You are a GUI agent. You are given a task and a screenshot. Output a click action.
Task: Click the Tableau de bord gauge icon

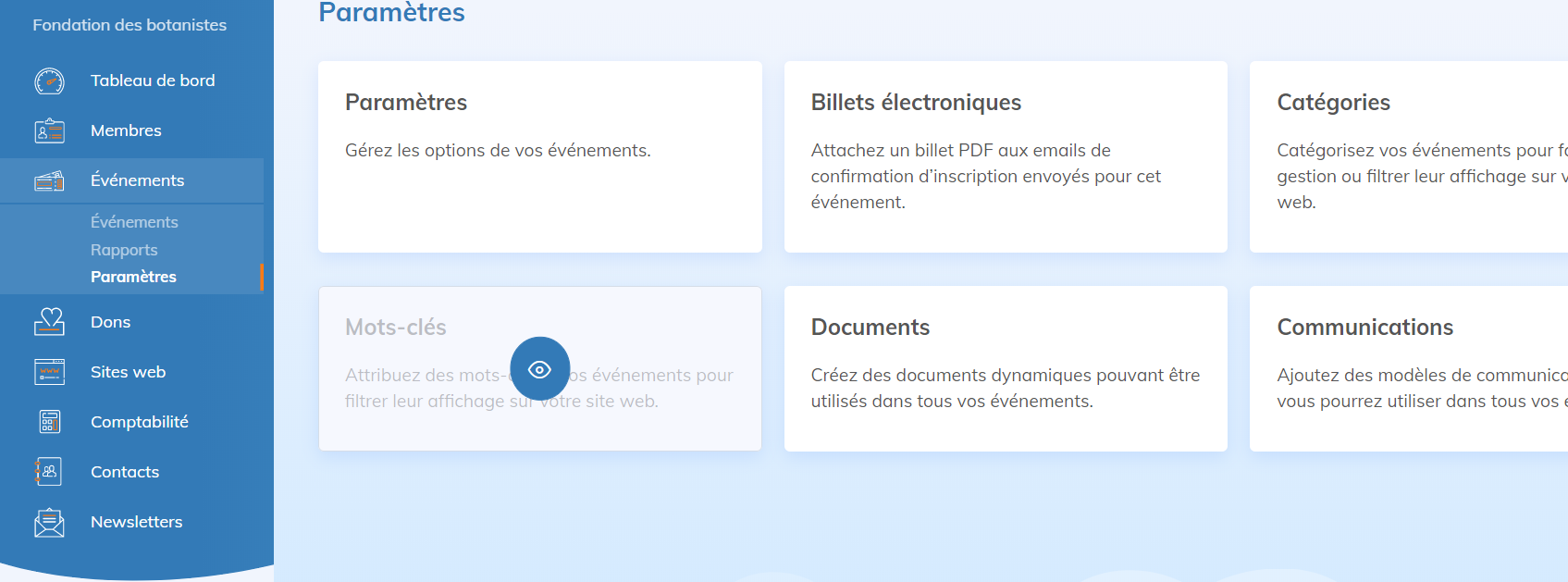point(49,81)
